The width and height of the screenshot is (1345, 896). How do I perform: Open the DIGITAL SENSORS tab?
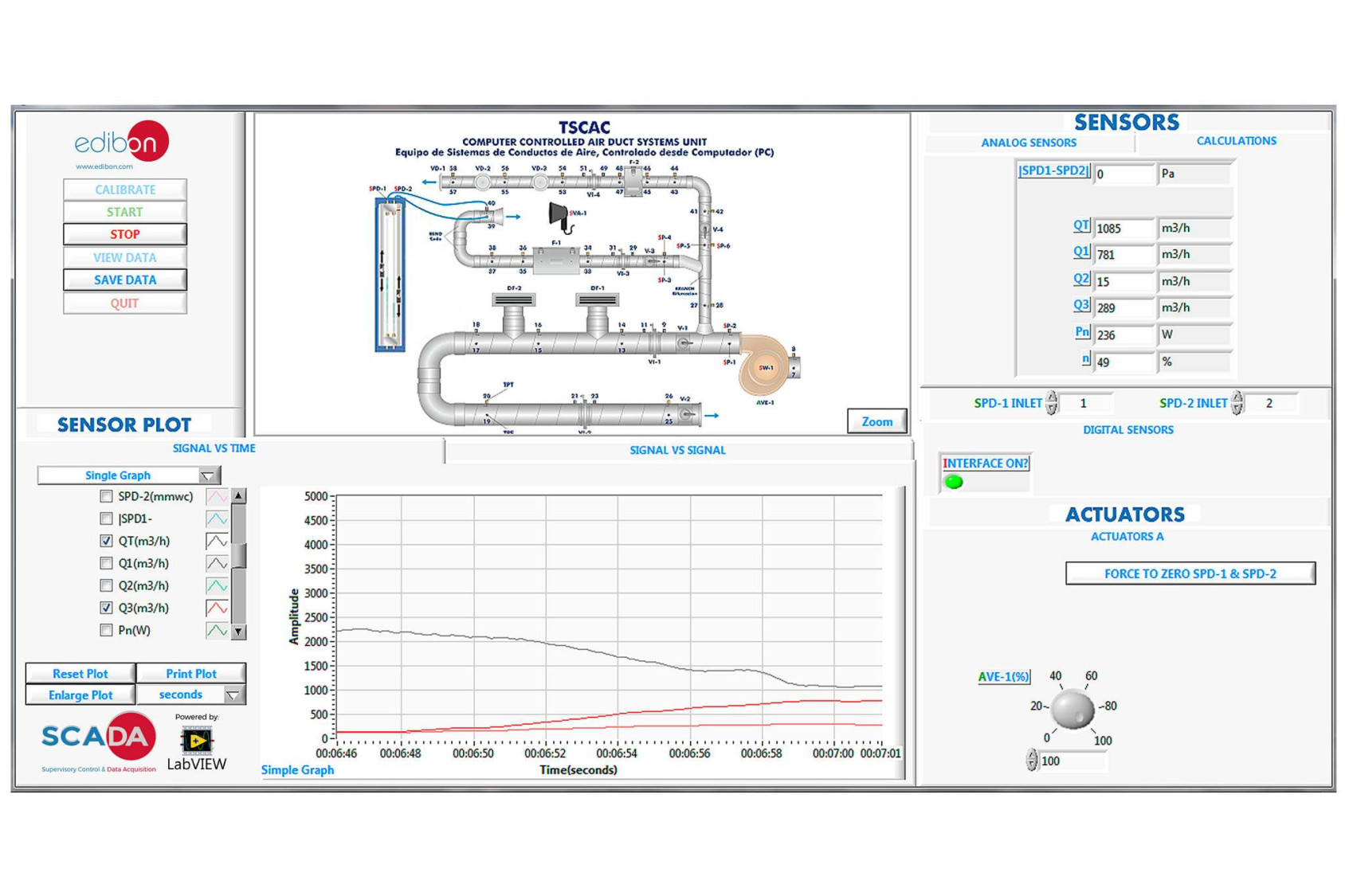1127,429
